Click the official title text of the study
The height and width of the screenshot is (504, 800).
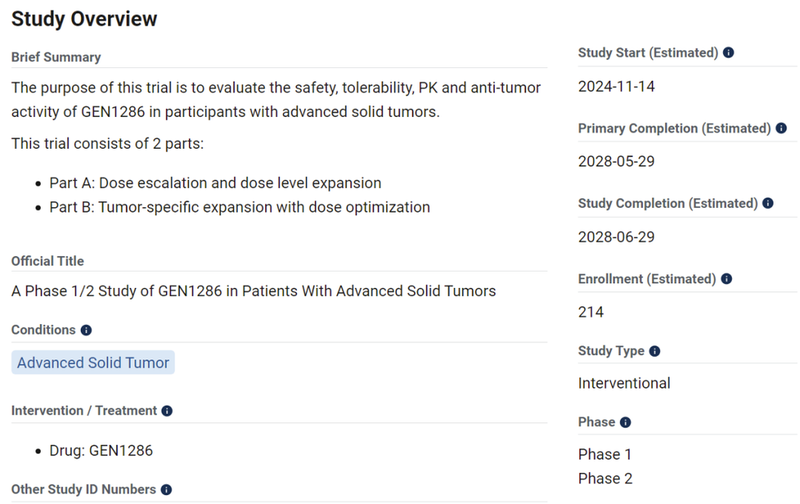[x=253, y=291]
